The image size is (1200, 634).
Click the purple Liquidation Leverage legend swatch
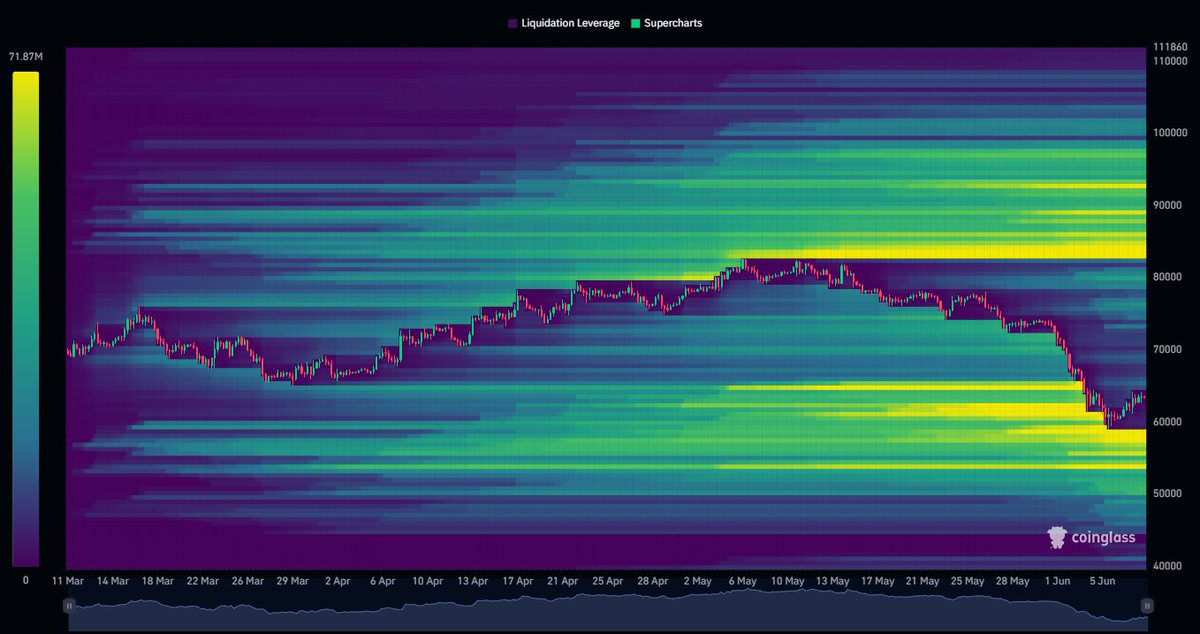(512, 23)
